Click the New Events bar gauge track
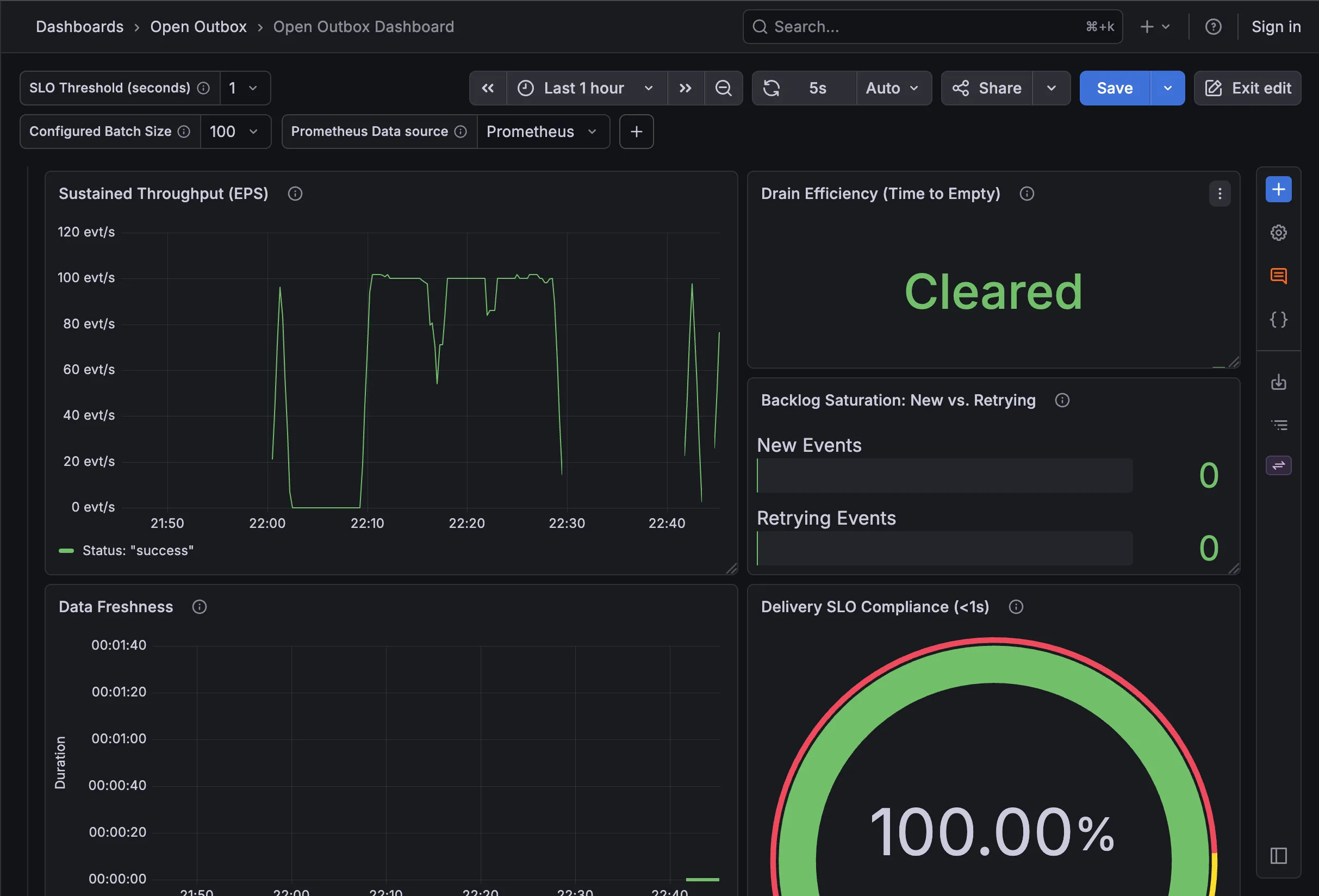 tap(945, 476)
